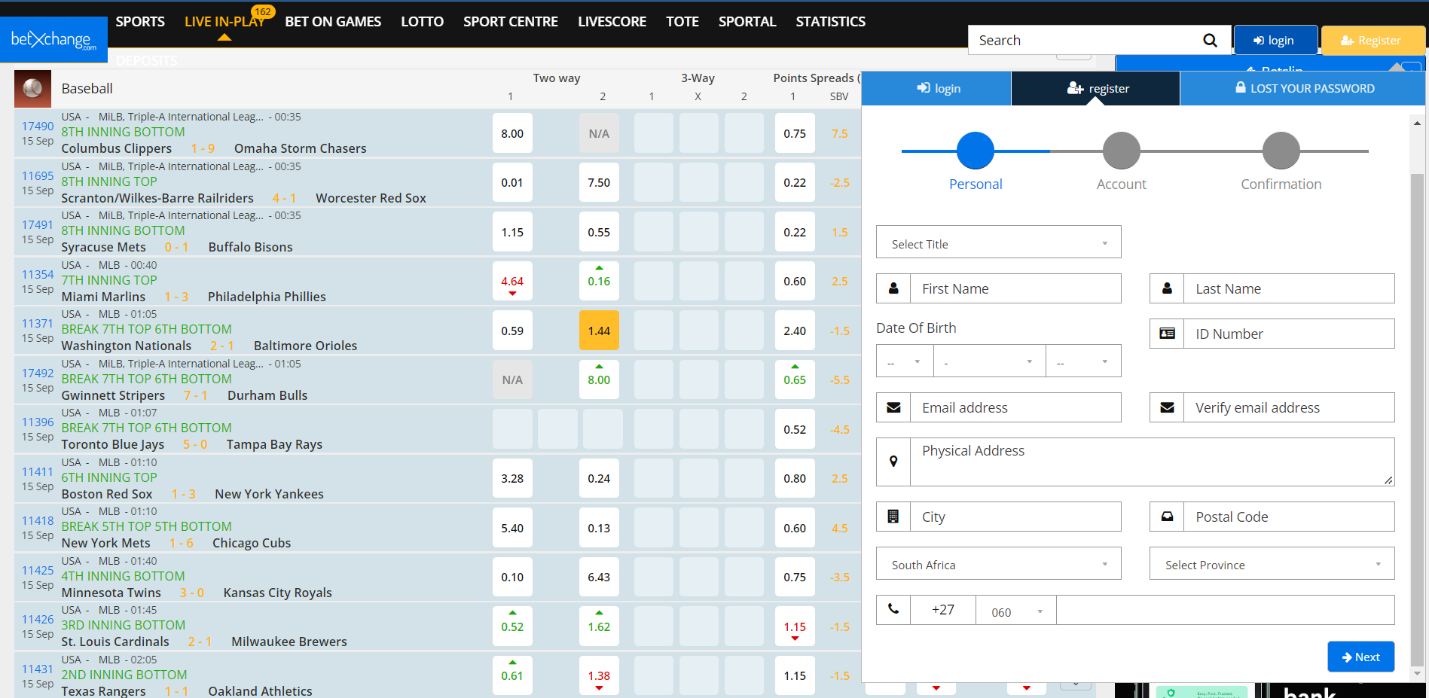Click the phone icon beside +27

tap(893, 610)
